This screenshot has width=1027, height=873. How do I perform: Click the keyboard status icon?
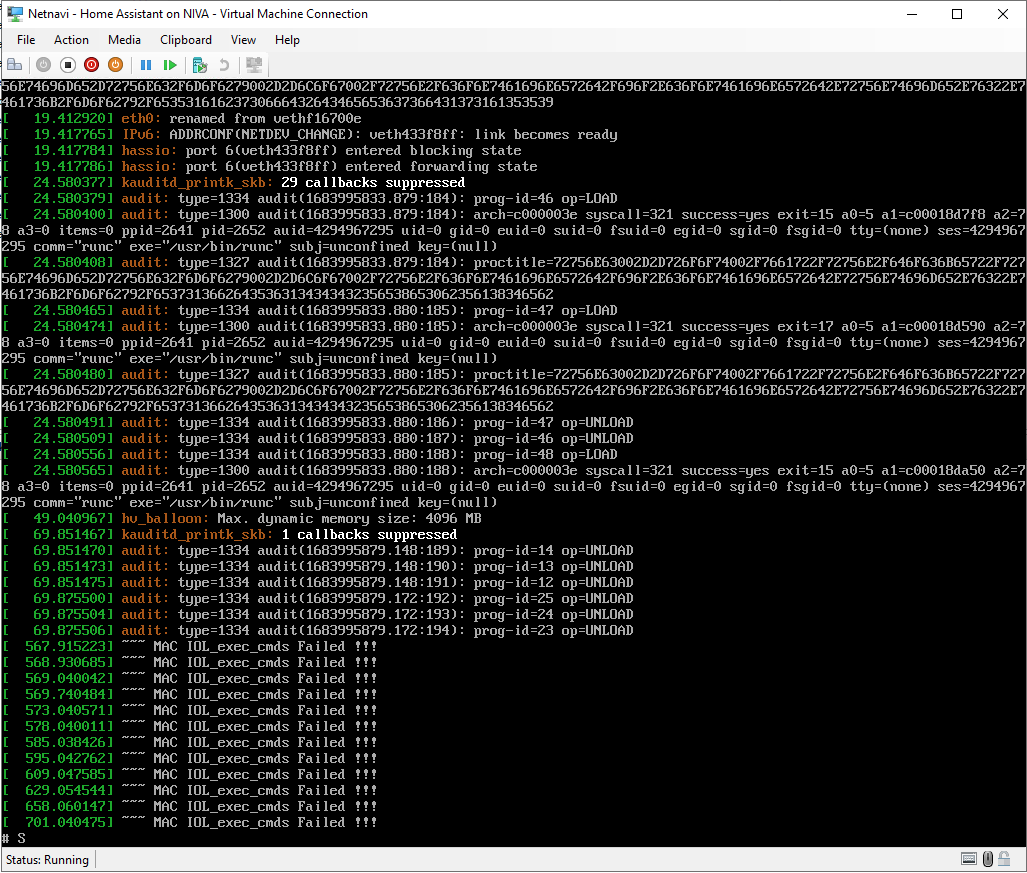click(969, 858)
